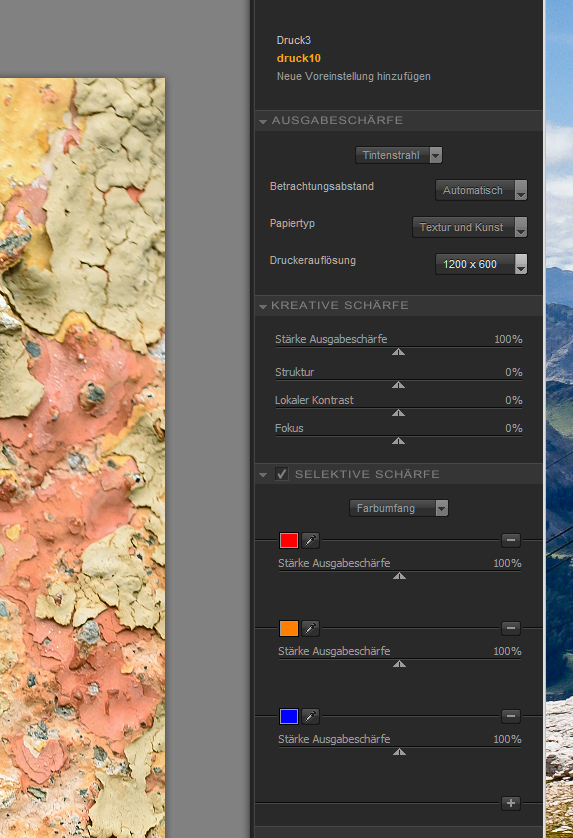Open the Farbumfang mode dropdown
The height and width of the screenshot is (838, 573).
(x=399, y=508)
